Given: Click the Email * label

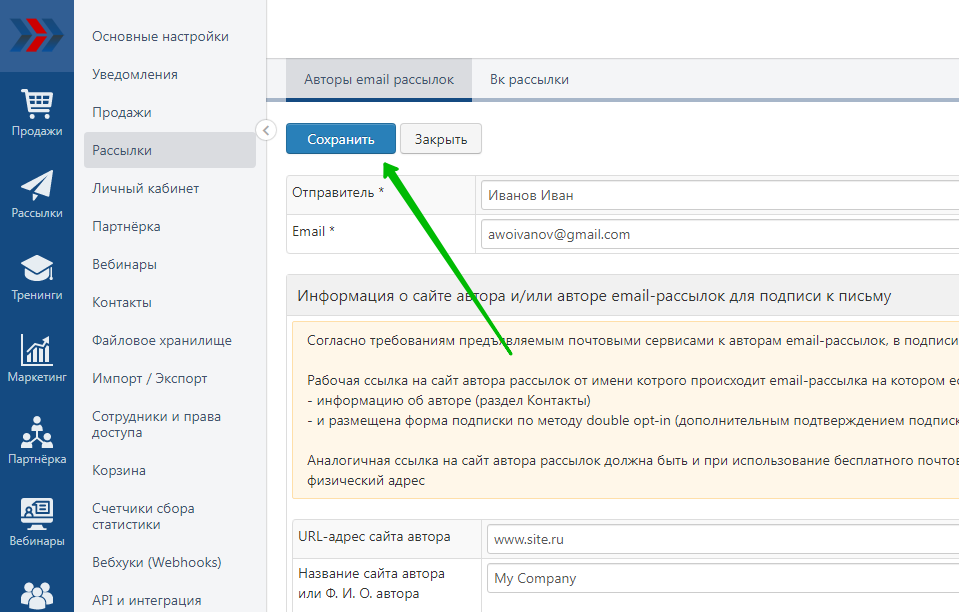Looking at the screenshot, I should click(x=313, y=231).
